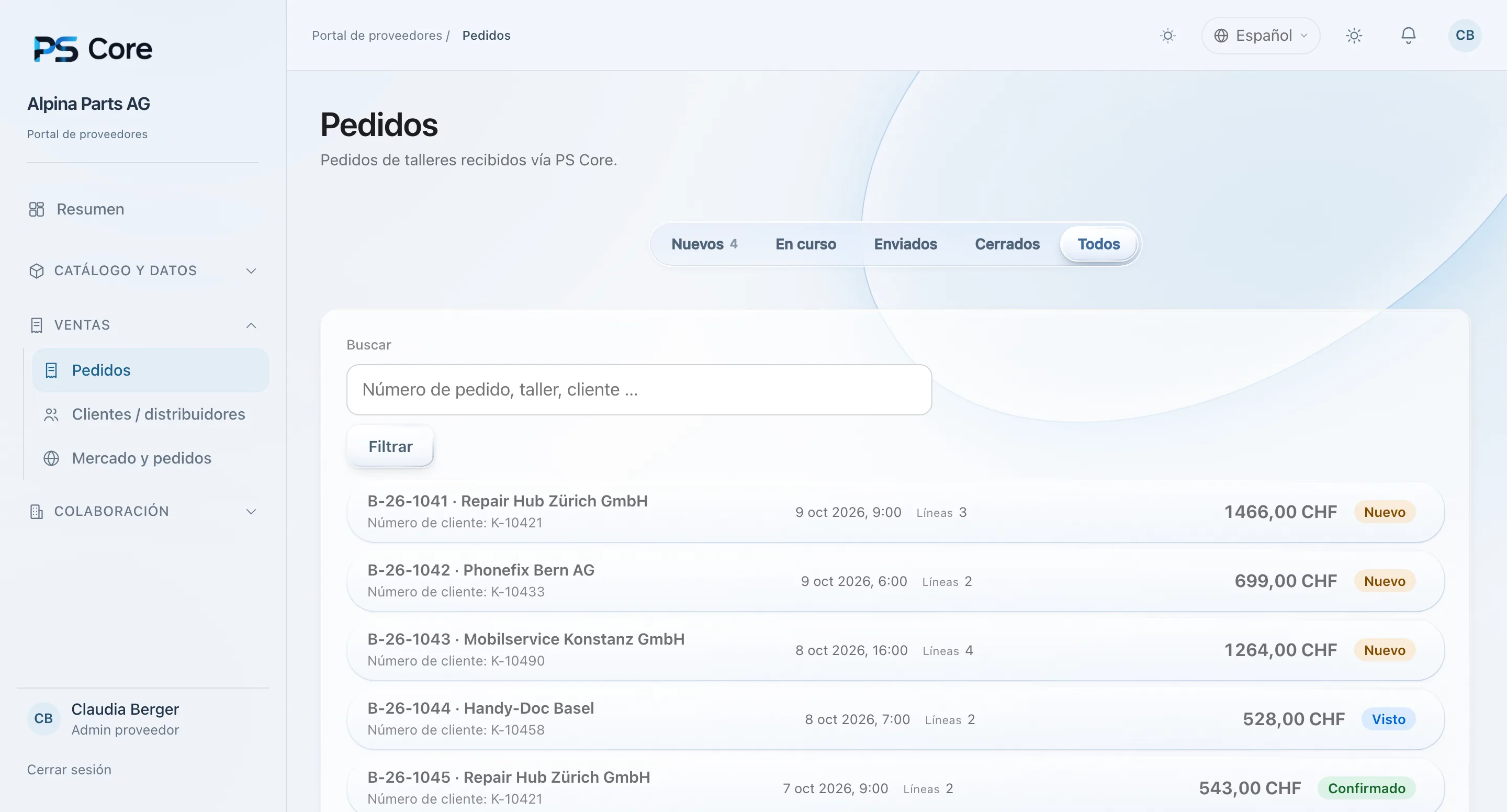Click the CB avatar beside Claudia Berger
The image size is (1507, 812).
click(43, 718)
